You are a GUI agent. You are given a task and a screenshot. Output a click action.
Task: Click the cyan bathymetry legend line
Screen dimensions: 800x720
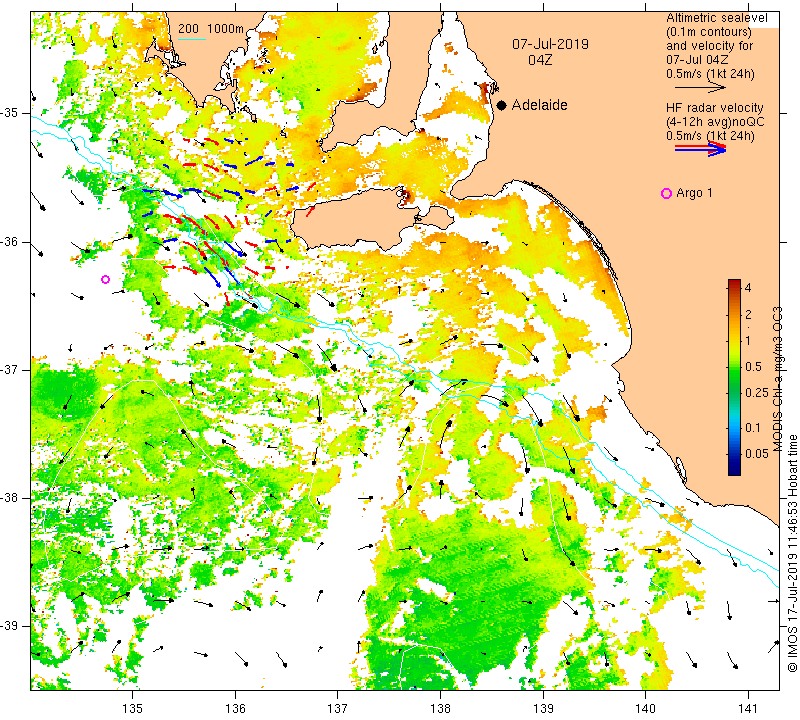(192, 39)
